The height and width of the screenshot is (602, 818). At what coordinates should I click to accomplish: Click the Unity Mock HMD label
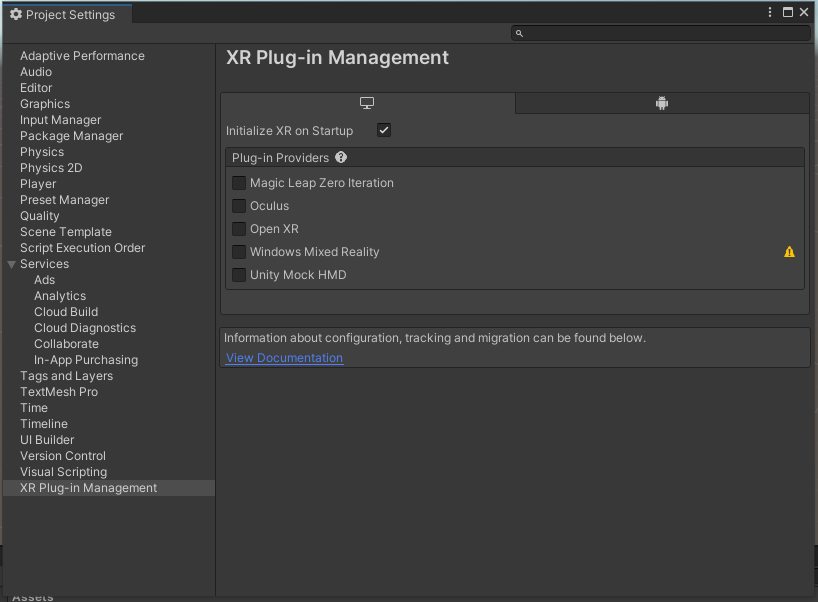click(x=298, y=275)
